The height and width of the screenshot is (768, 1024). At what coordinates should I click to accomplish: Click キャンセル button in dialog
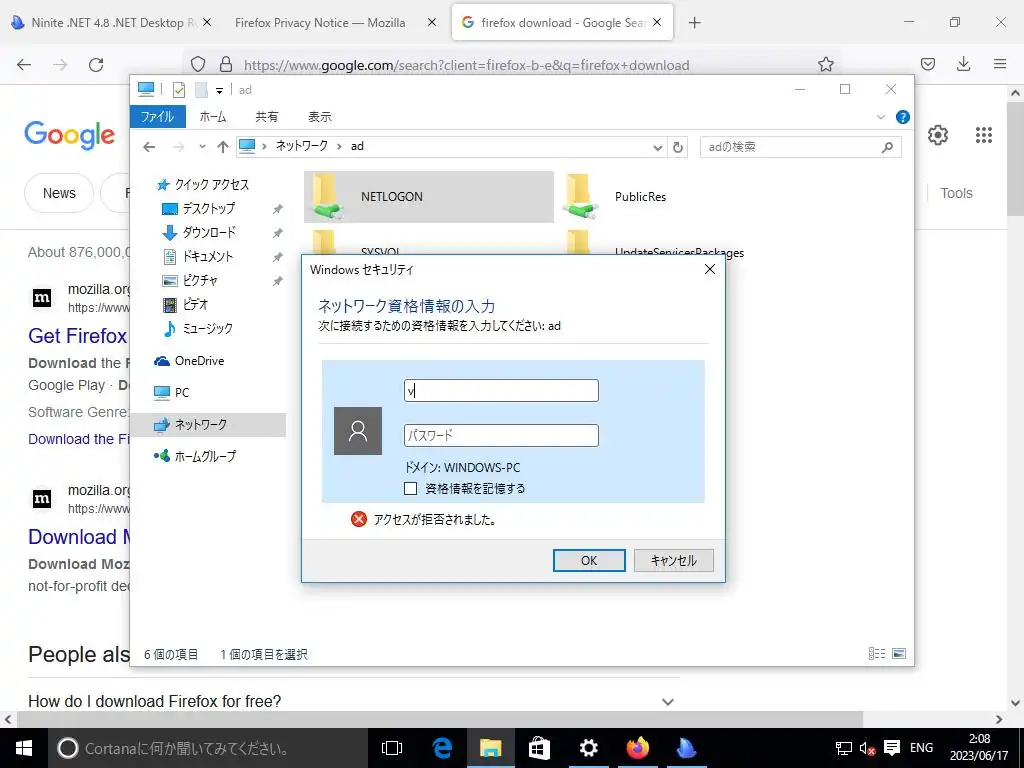click(673, 560)
